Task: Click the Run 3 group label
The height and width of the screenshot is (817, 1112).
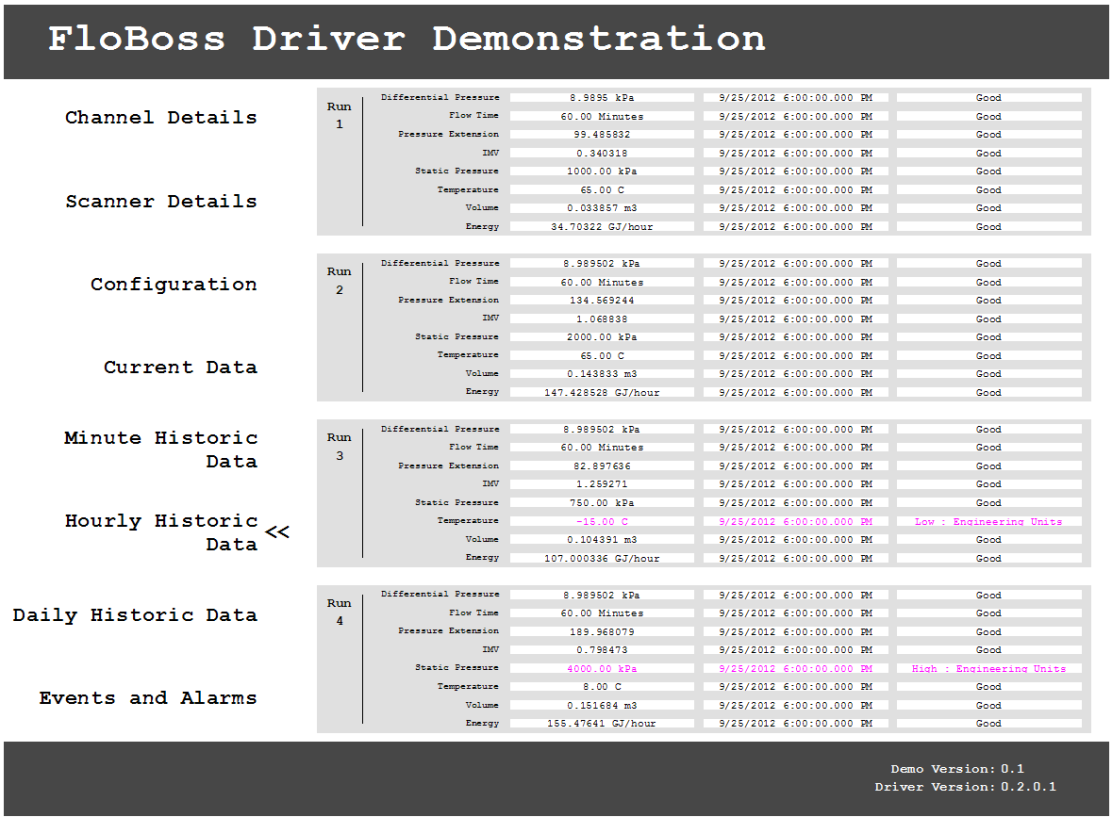Action: (x=339, y=447)
